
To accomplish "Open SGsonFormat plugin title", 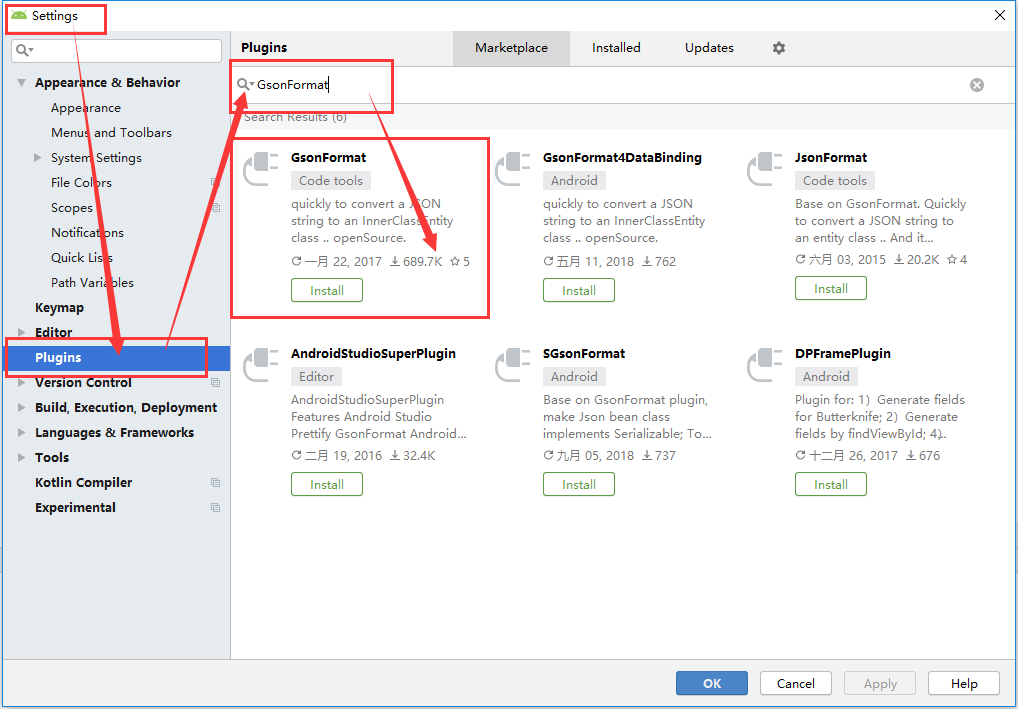I will [584, 354].
